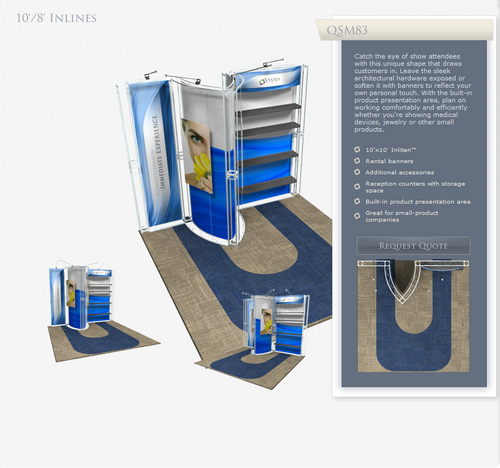Click the bullet next to Reception counters

click(357, 187)
